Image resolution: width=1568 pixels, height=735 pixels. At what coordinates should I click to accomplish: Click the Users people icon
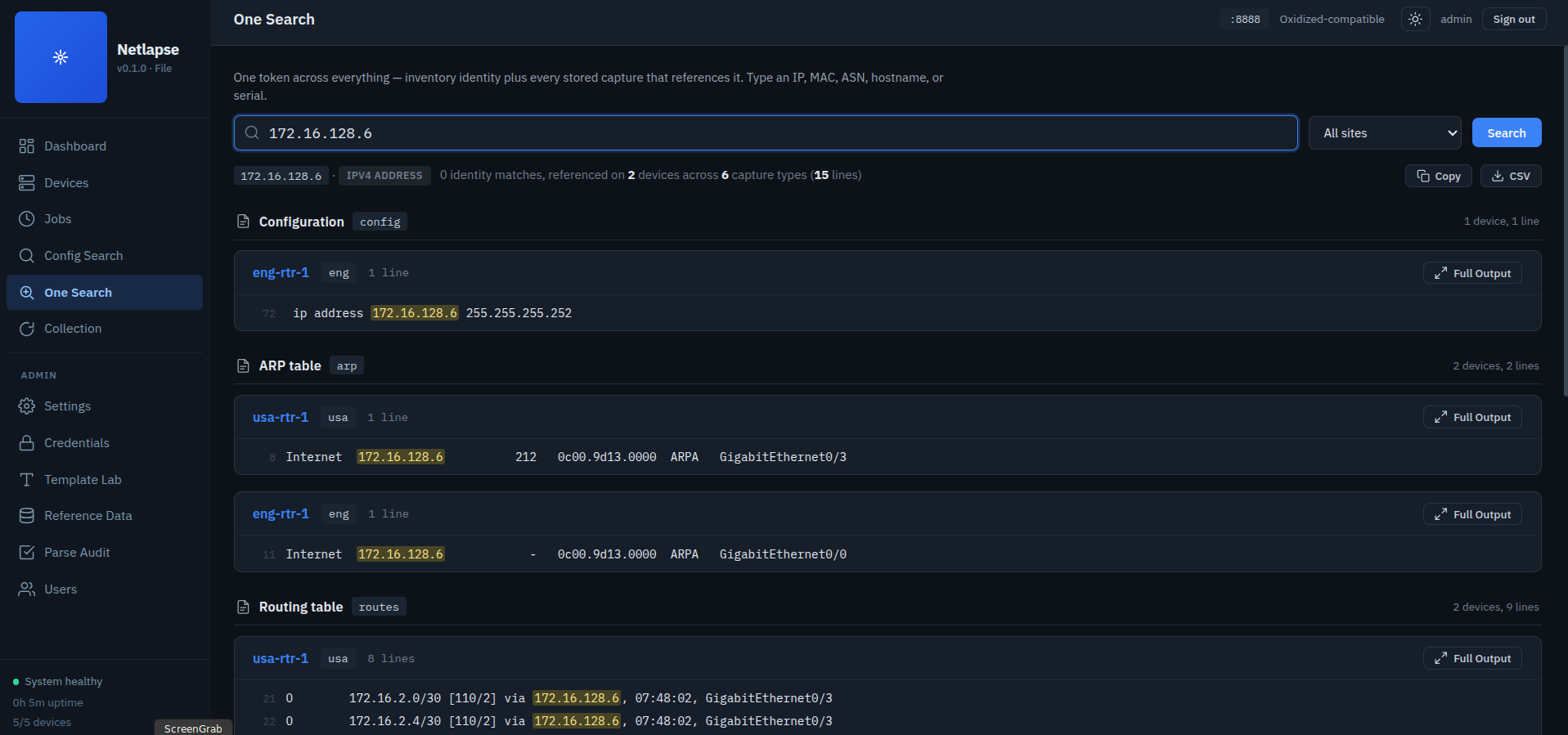(27, 589)
